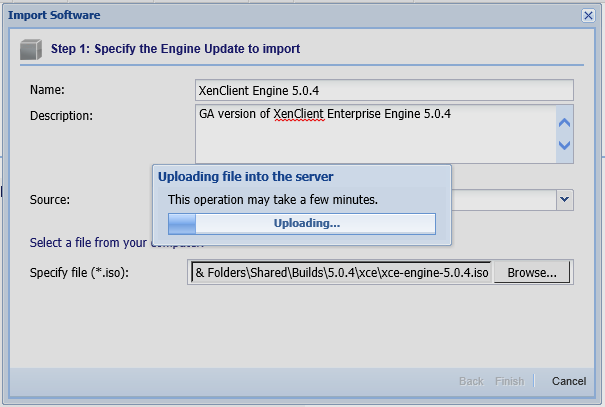Viewport: 605px width, 407px height.
Task: Close the Import Software dialog
Action: (x=588, y=15)
